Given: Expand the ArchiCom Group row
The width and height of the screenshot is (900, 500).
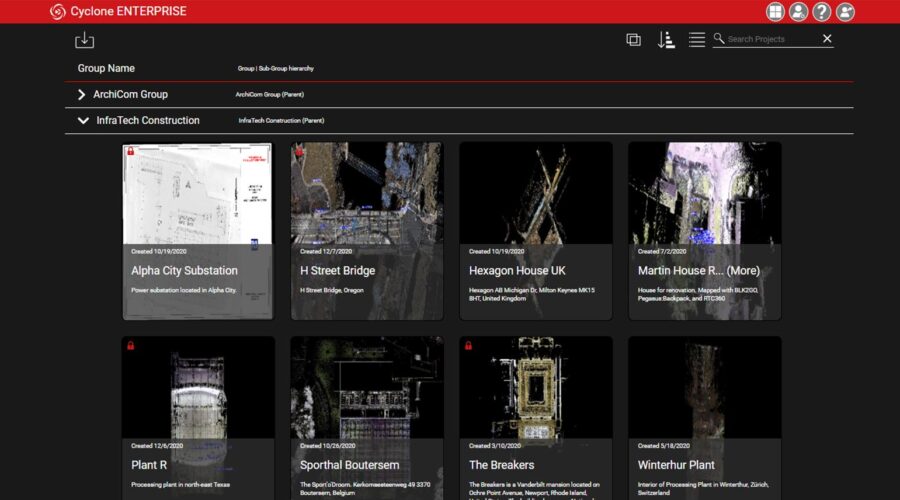Looking at the screenshot, I should pyautogui.click(x=82, y=95).
